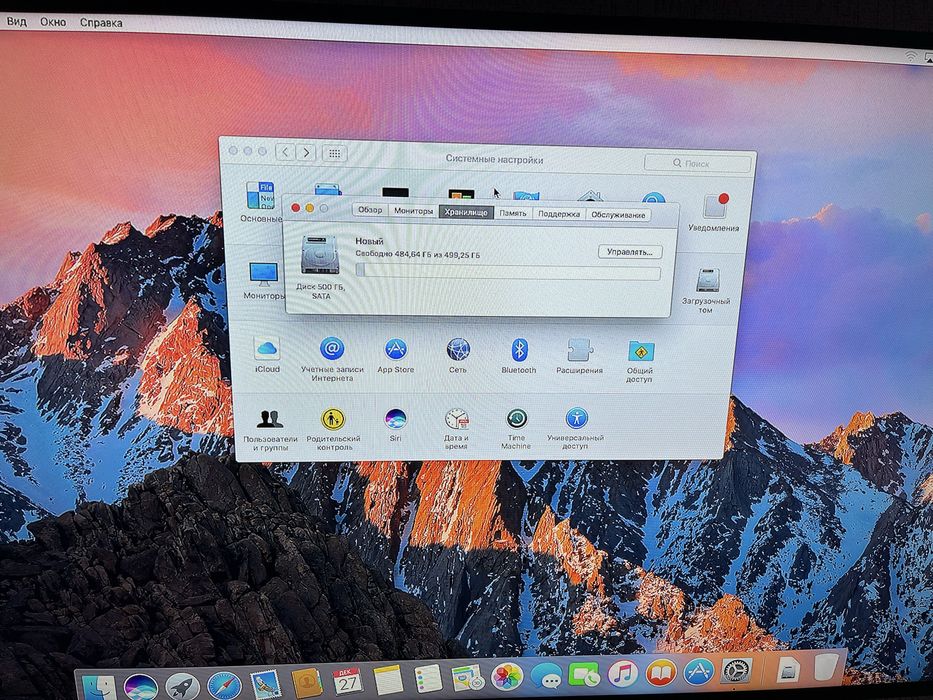The height and width of the screenshot is (700, 933).
Task: Open Reminders from the Dock
Action: [428, 679]
